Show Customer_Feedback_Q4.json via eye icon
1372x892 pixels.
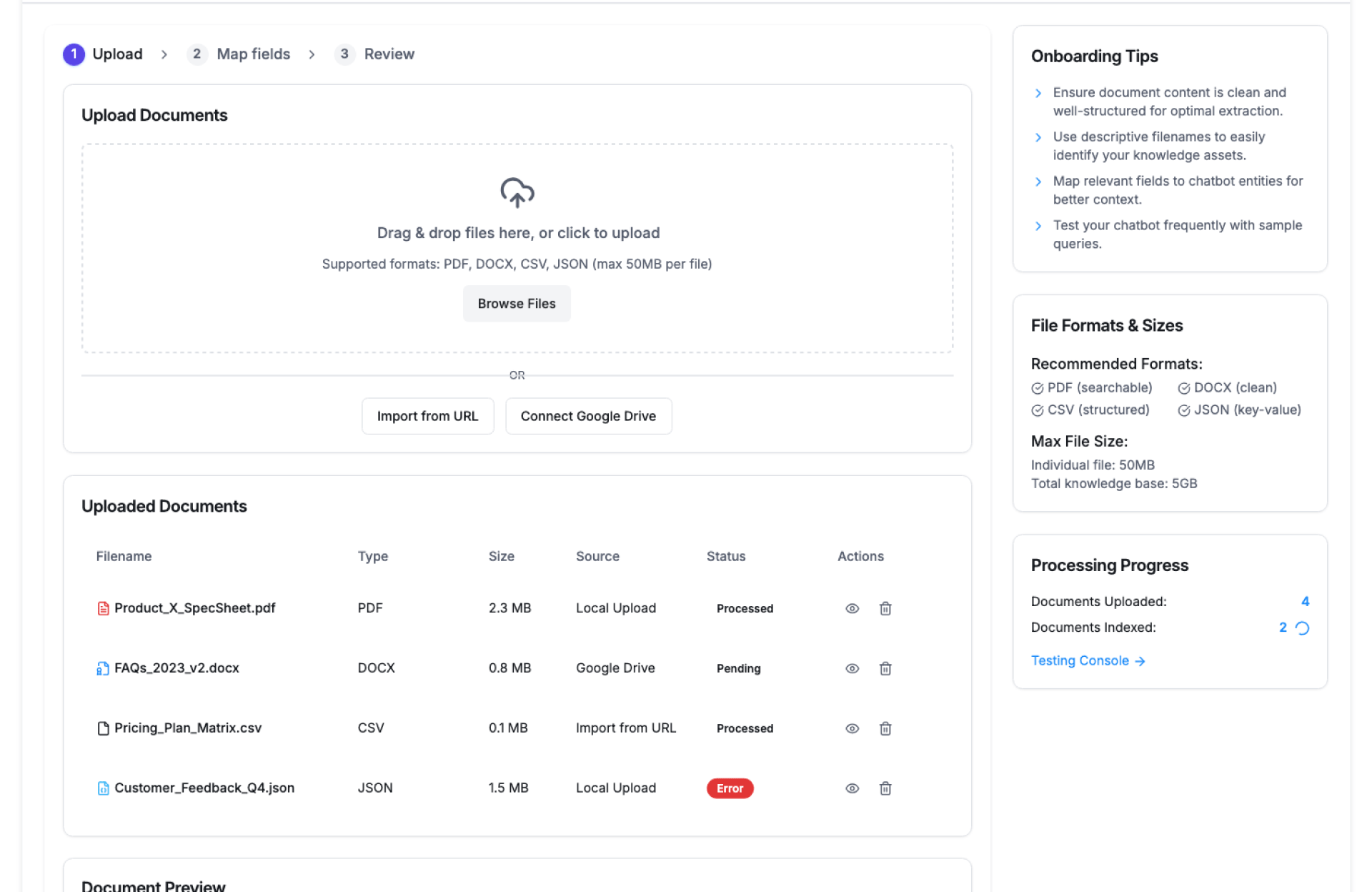pyautogui.click(x=852, y=788)
